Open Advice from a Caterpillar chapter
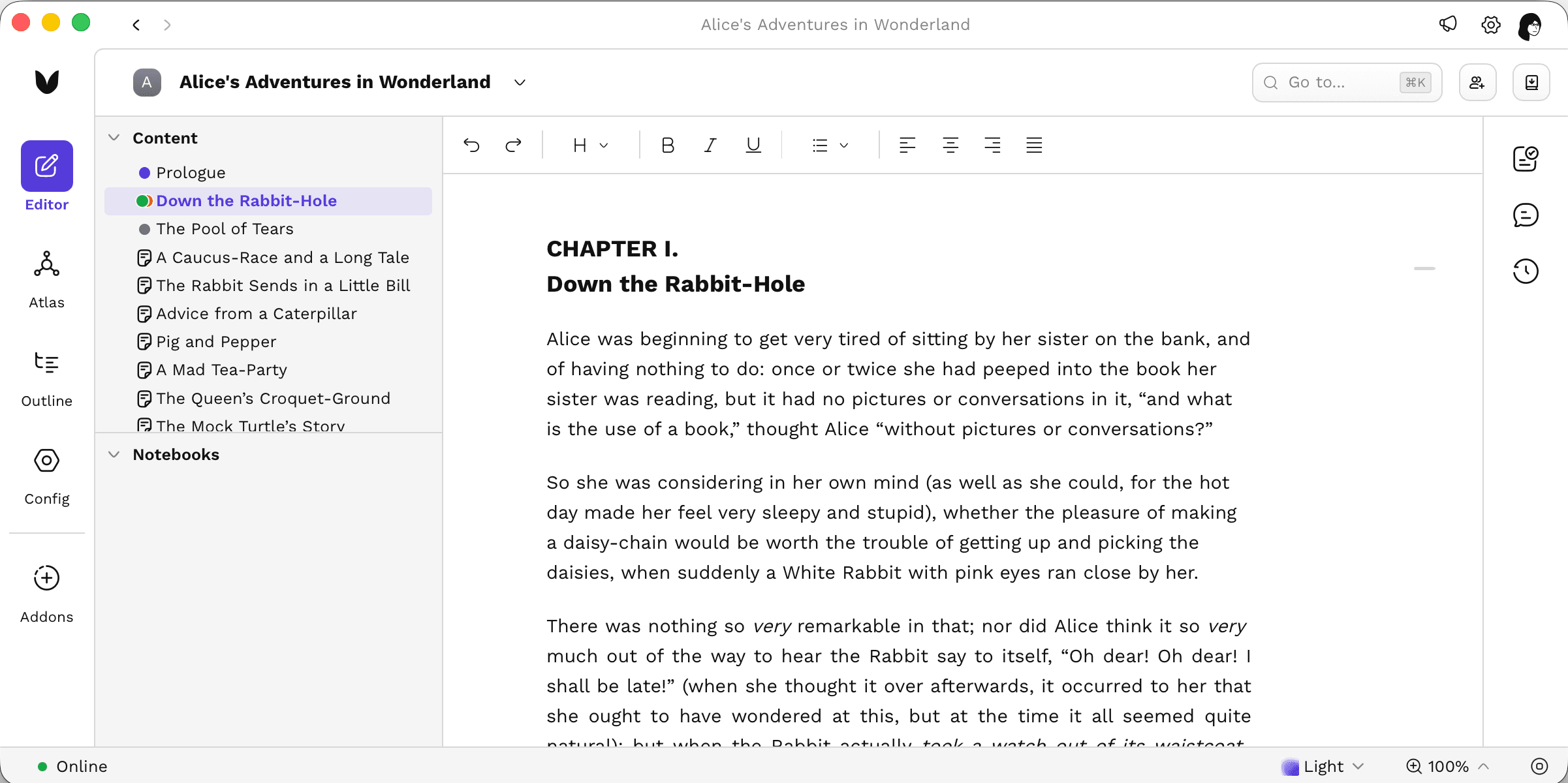This screenshot has width=1568, height=783. [x=268, y=314]
